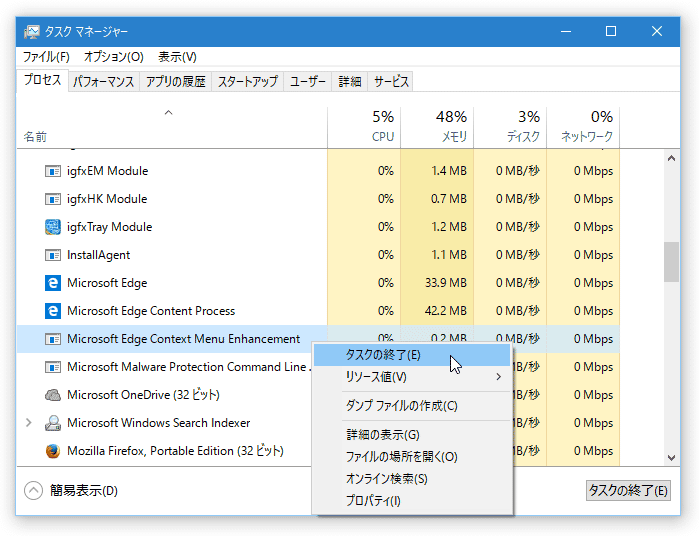The width and height of the screenshot is (699, 536).
Task: Click the igfxHK Module process icon
Action: (x=53, y=199)
